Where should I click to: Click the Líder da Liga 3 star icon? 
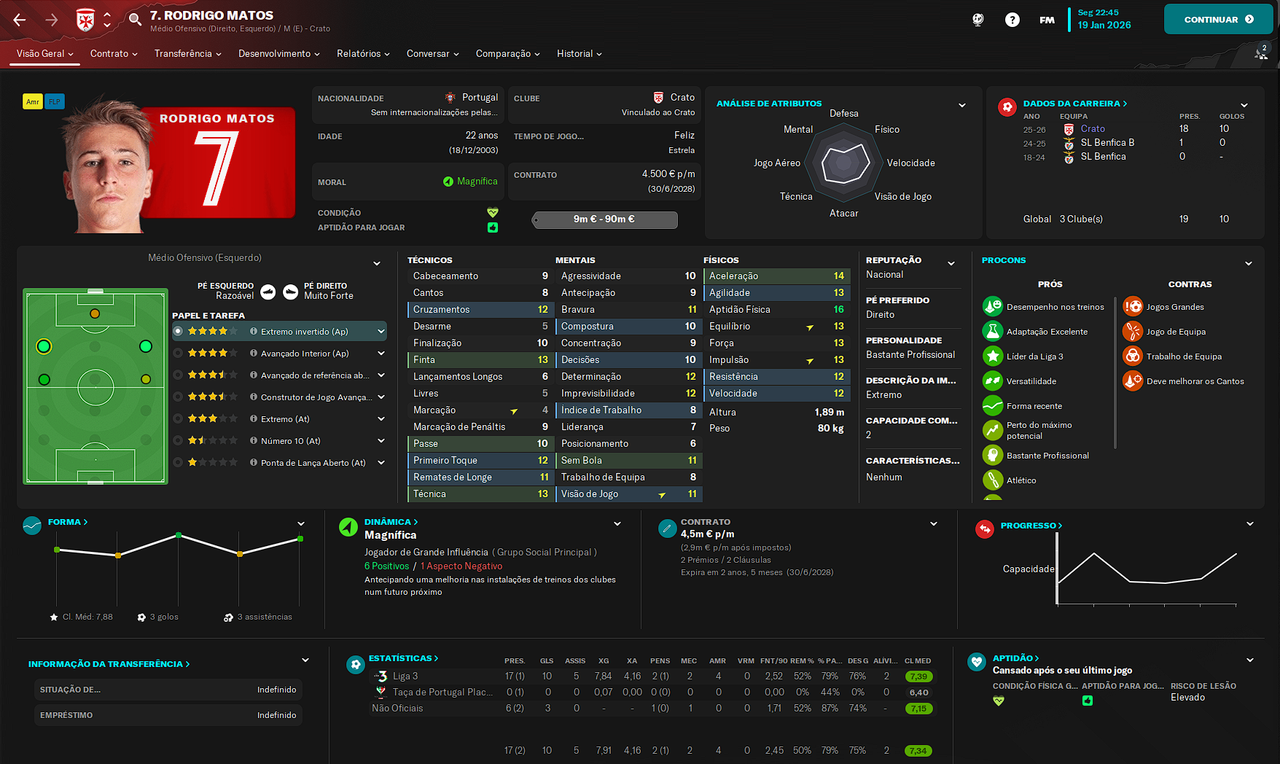[x=992, y=356]
